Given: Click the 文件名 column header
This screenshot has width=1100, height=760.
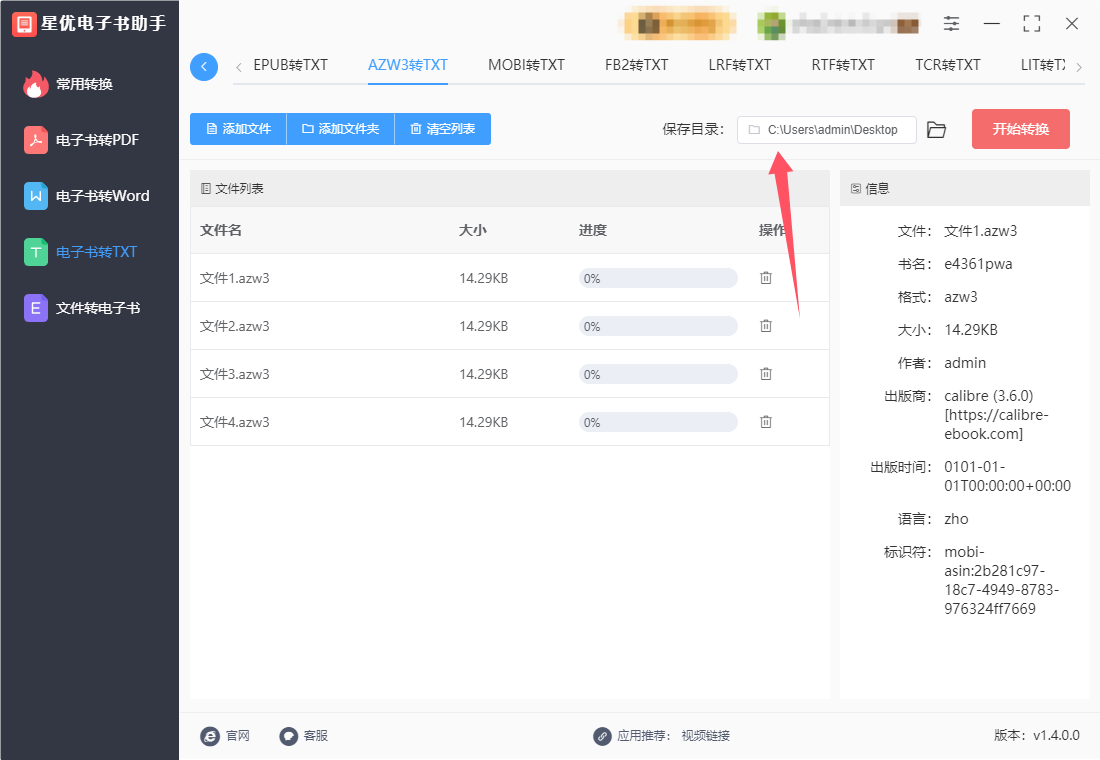Looking at the screenshot, I should coord(221,230).
